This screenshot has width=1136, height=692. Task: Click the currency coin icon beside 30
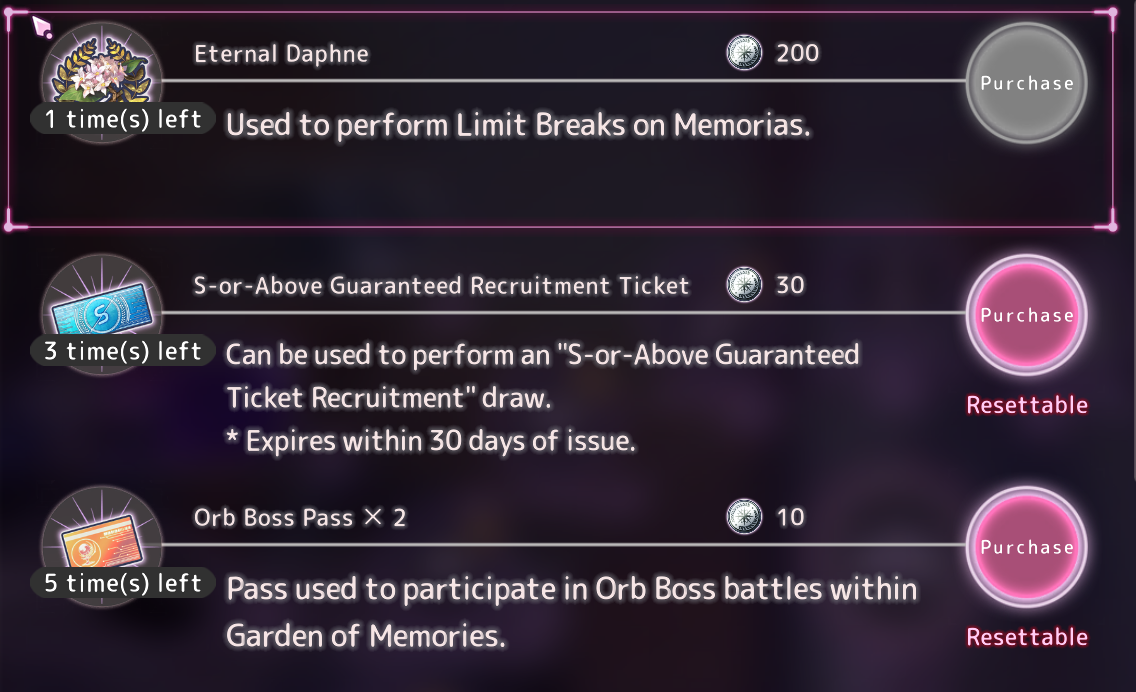click(744, 285)
